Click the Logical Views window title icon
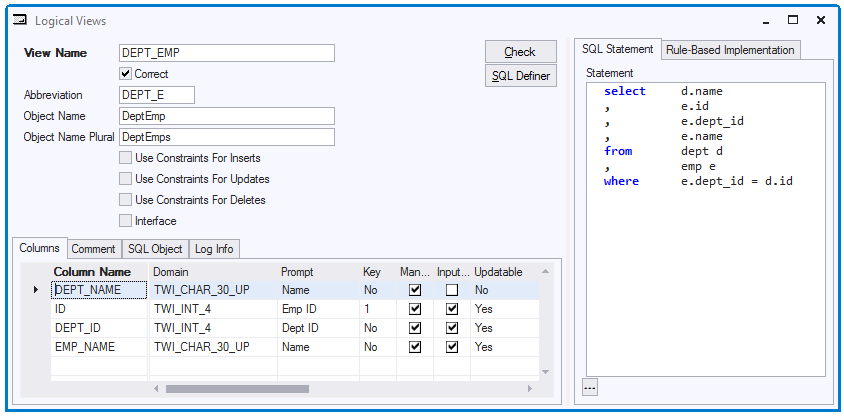The height and width of the screenshot is (417, 844). coord(19,20)
